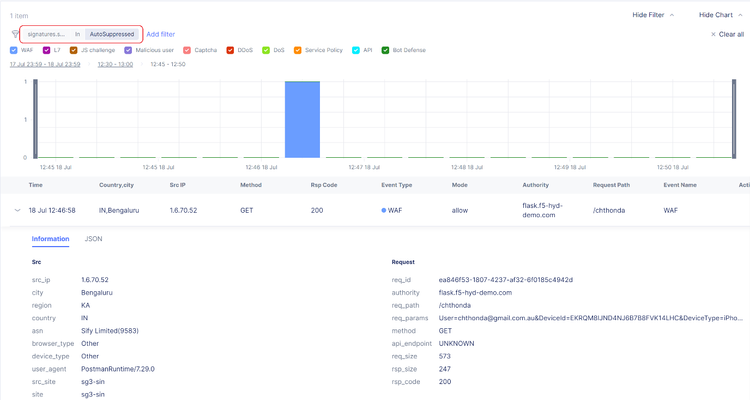
Task: Click the Src IP column header
Action: [x=177, y=185]
